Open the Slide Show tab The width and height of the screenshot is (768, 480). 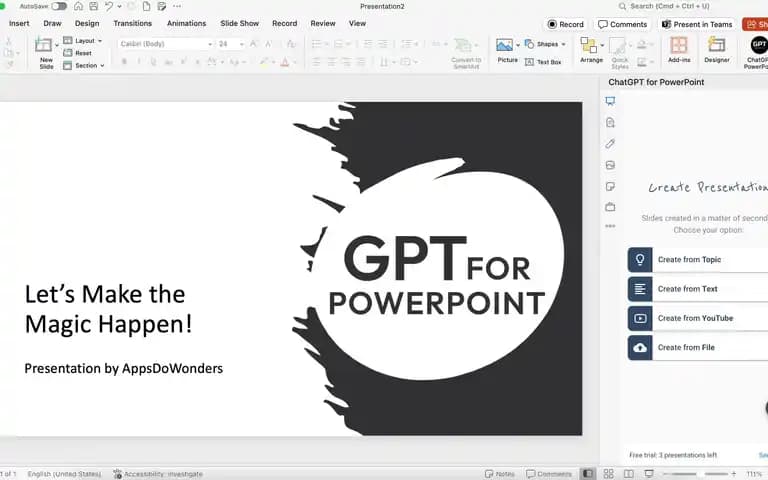point(240,23)
